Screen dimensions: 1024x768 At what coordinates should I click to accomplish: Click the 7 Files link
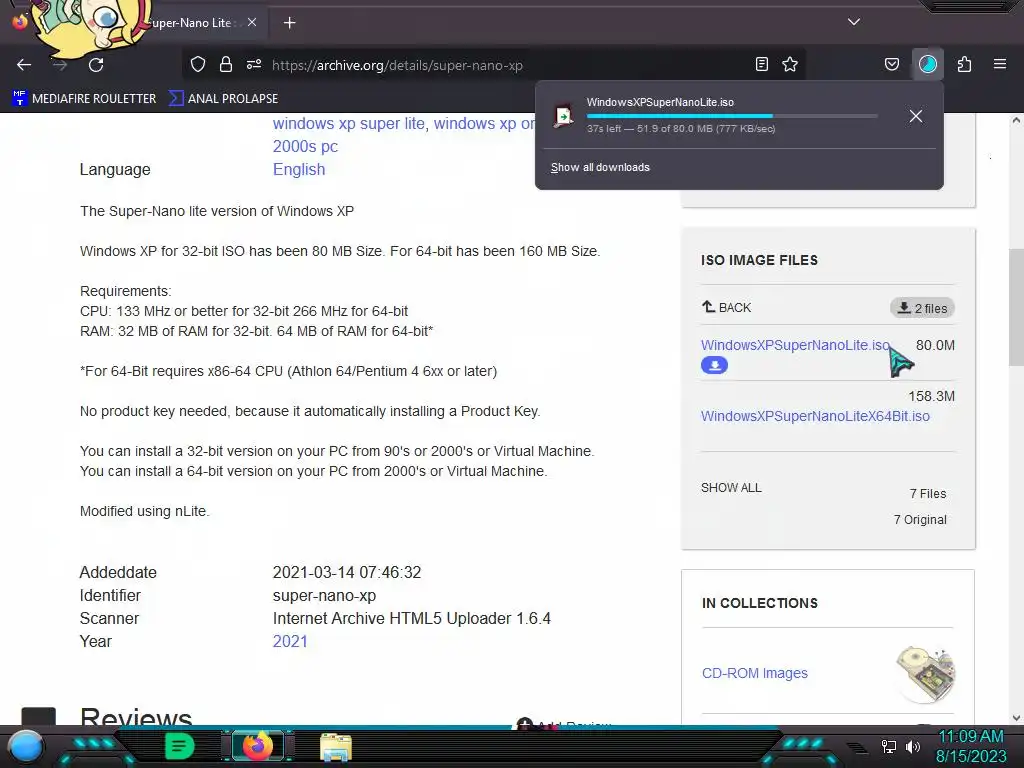coord(928,494)
